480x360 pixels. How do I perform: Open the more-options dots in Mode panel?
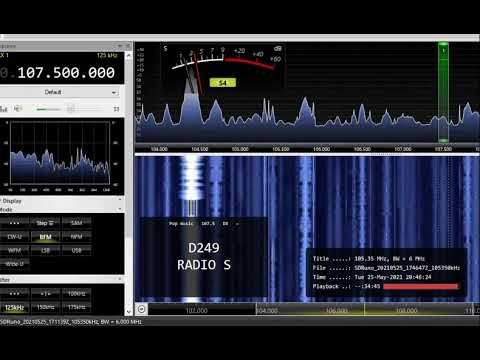pos(14,223)
